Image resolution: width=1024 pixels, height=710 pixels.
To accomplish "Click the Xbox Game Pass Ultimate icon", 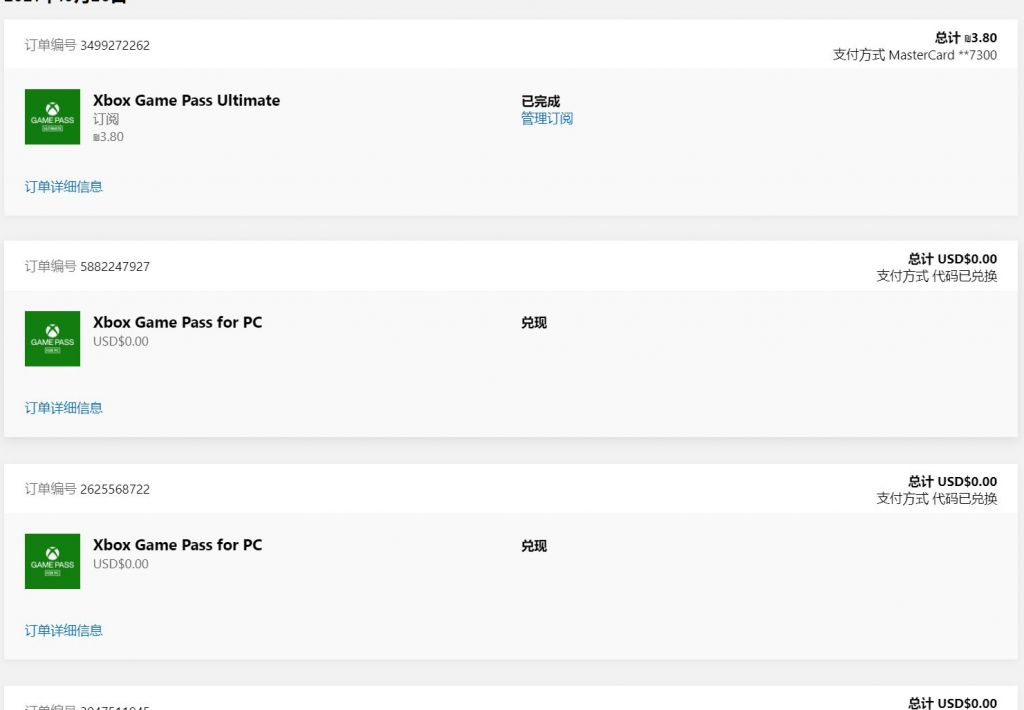I will click(52, 117).
